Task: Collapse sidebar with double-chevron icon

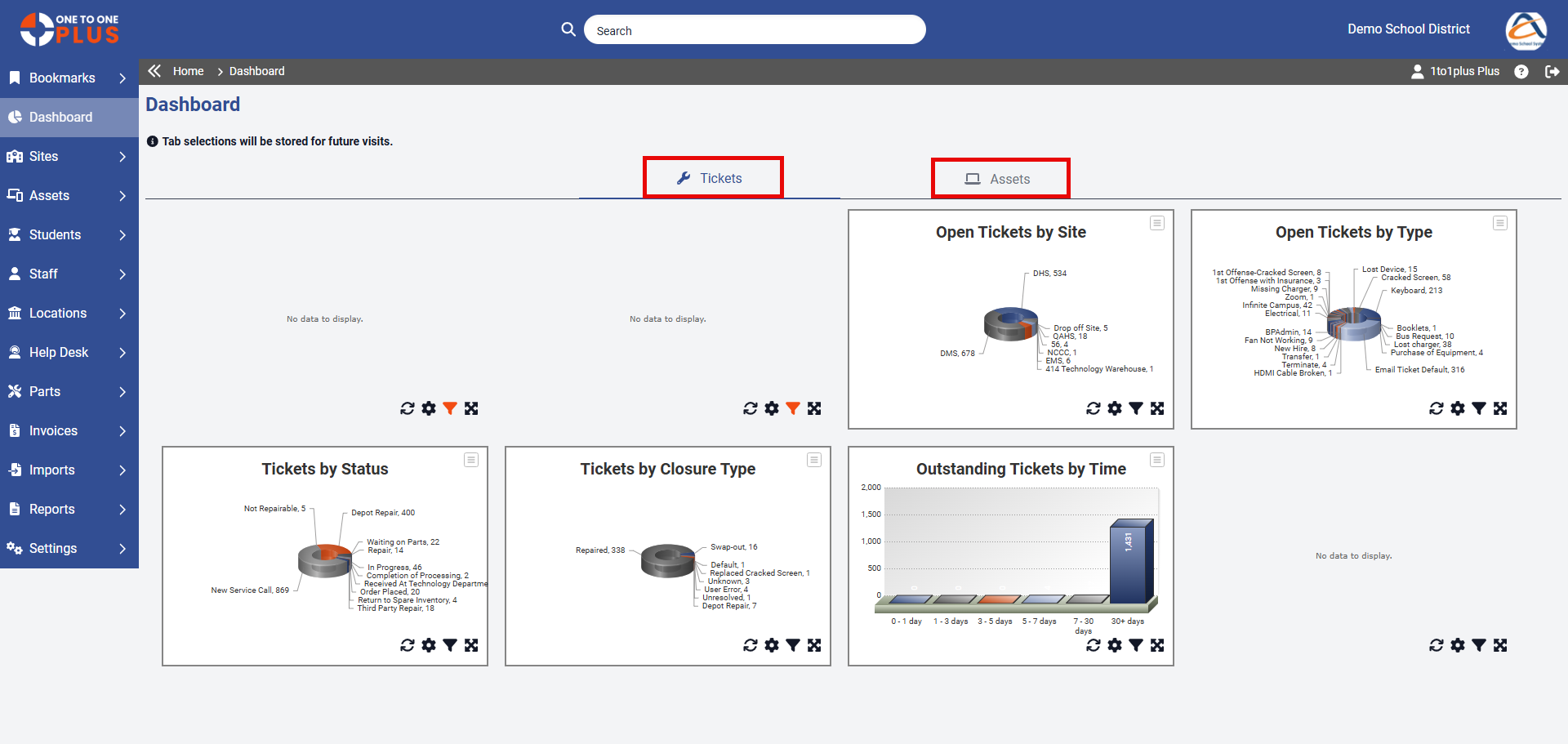Action: (x=154, y=71)
